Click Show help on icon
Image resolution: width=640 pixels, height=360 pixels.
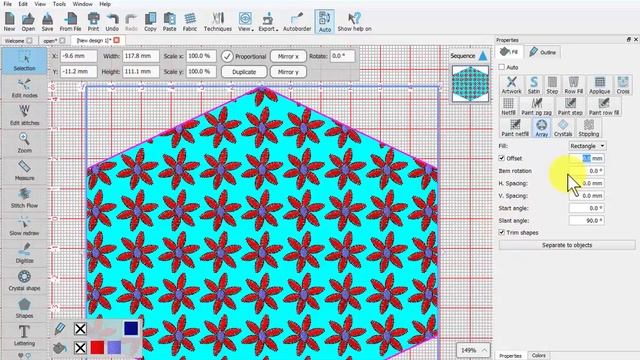pyautogui.click(x=354, y=22)
